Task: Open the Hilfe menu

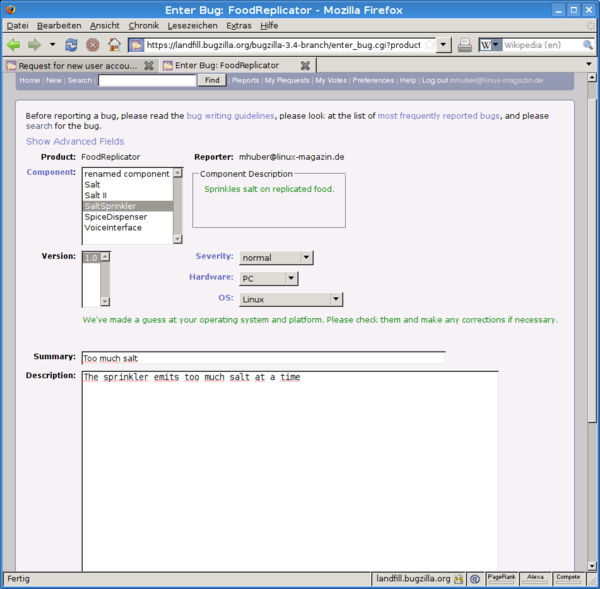Action: (269, 26)
